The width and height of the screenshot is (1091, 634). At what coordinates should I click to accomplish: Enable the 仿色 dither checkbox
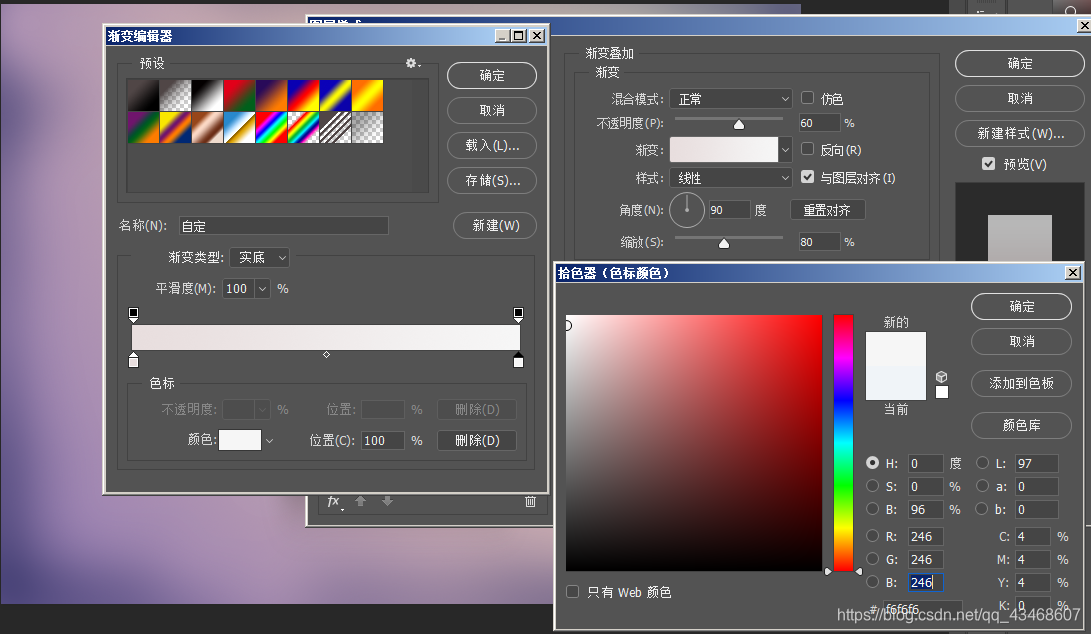[x=805, y=98]
